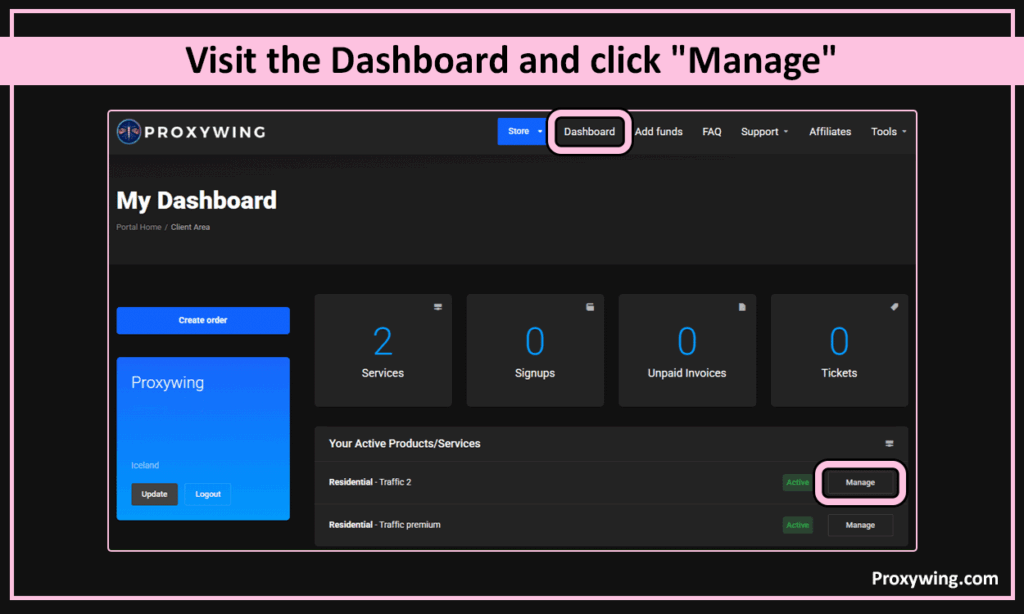Click the Proxywing logo in the header

[x=191, y=132]
